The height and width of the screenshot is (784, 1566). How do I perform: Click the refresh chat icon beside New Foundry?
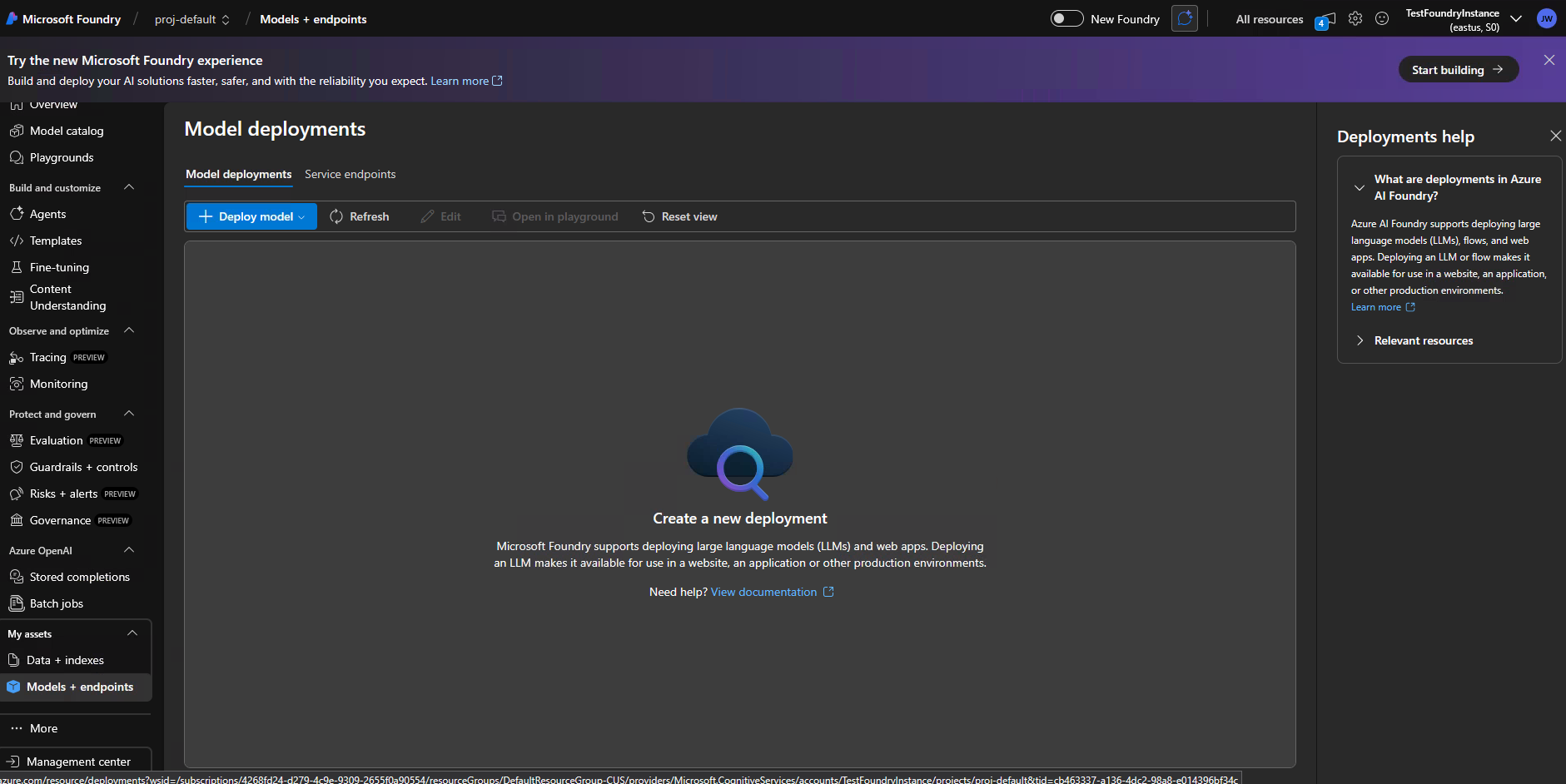click(x=1185, y=18)
